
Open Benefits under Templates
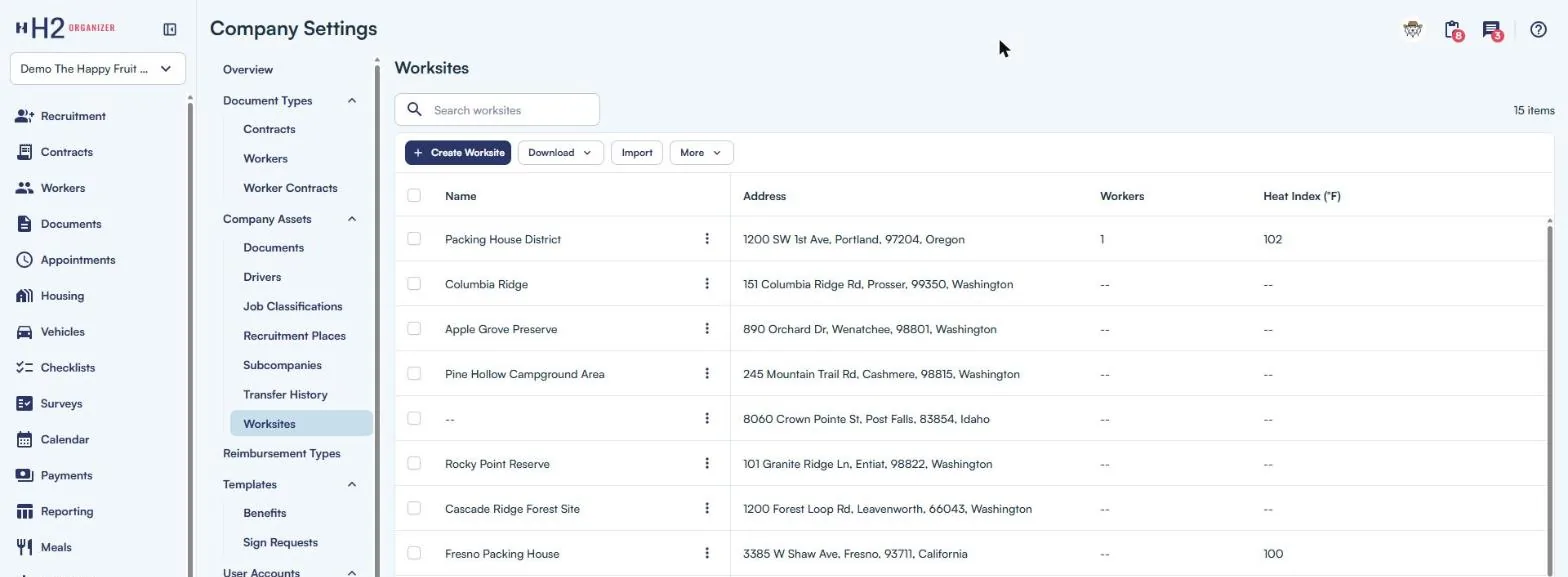(265, 513)
